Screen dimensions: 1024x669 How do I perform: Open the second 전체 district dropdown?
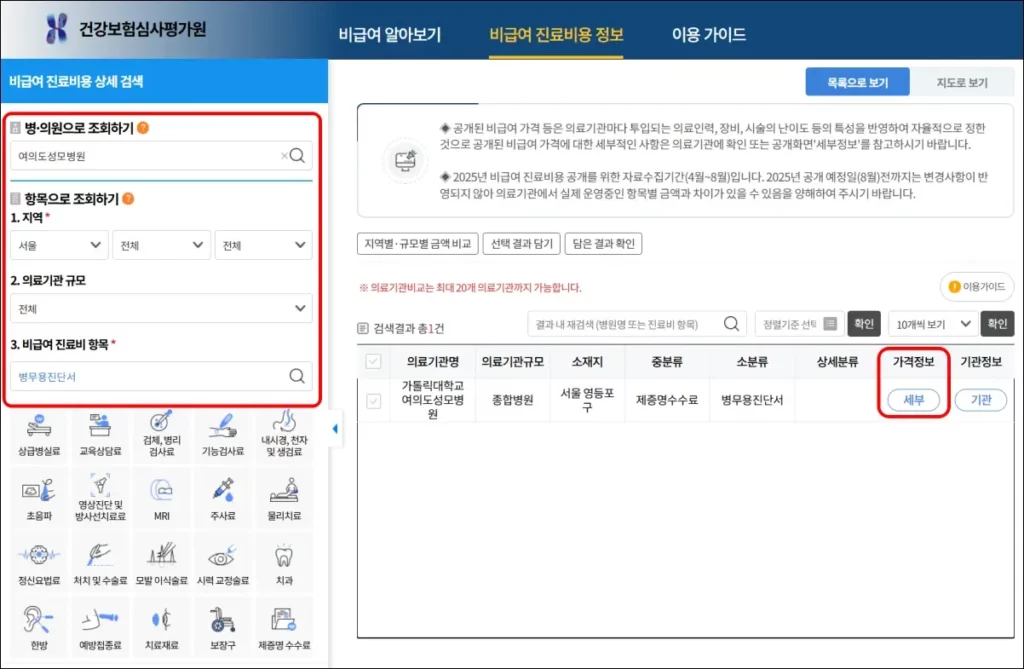[x=161, y=245]
